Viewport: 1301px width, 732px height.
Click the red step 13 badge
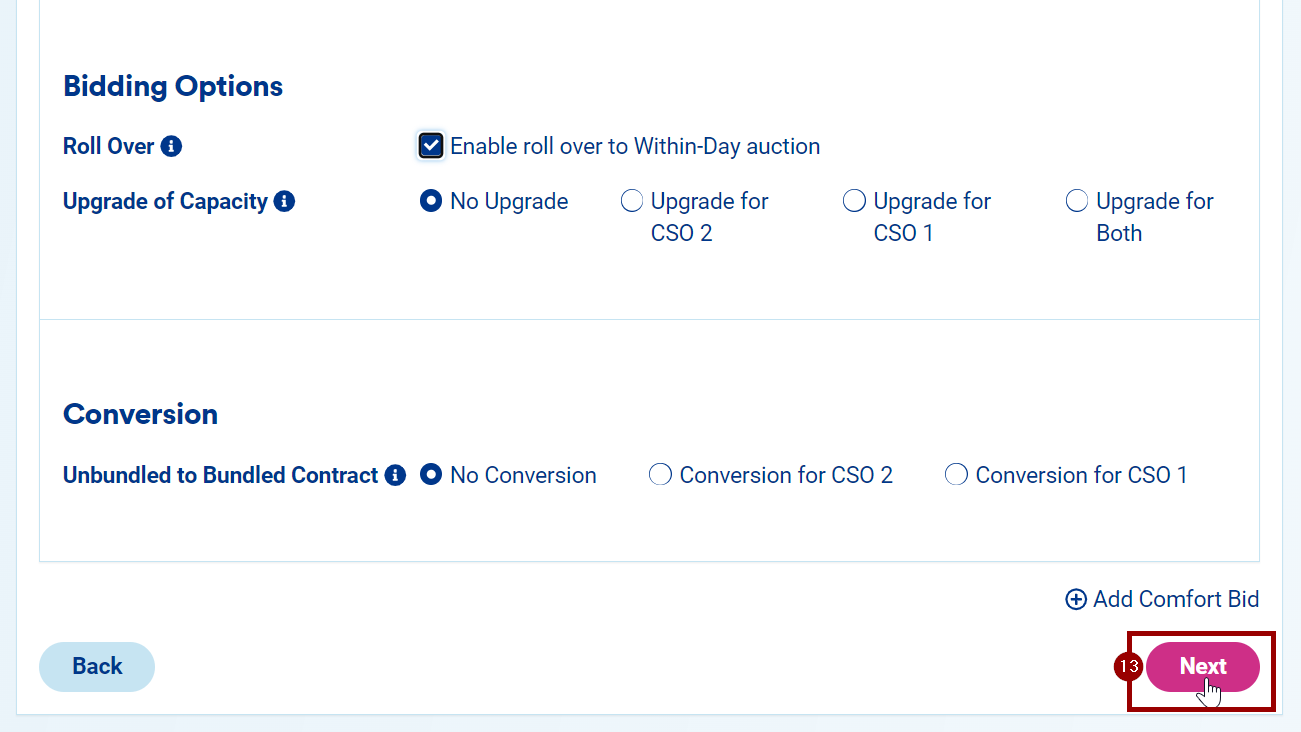(1129, 667)
